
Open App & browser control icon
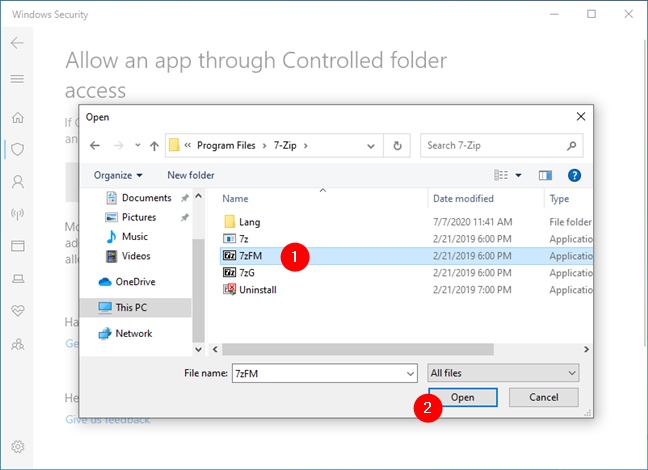click(17, 246)
